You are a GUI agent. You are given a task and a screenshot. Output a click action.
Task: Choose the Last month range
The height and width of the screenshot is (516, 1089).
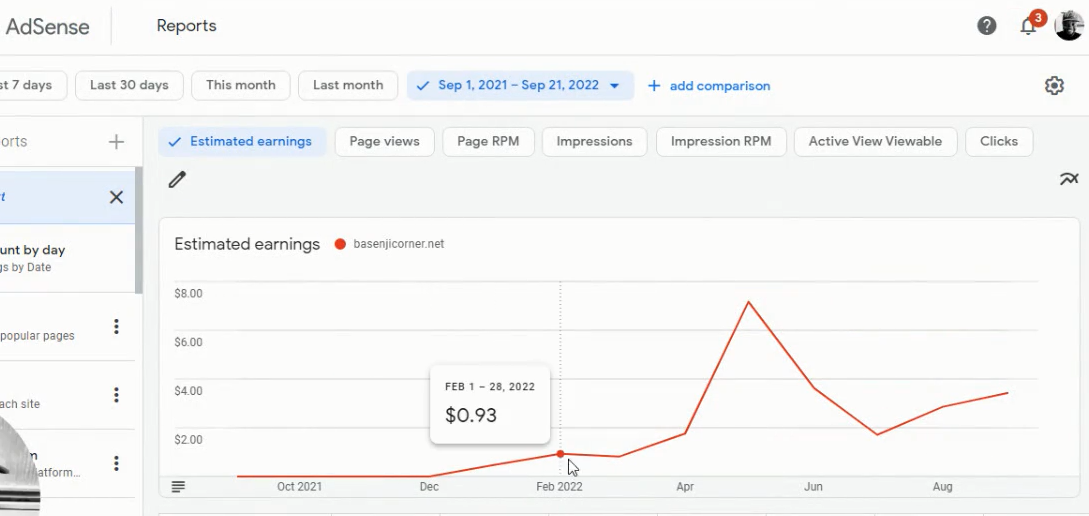pos(348,85)
